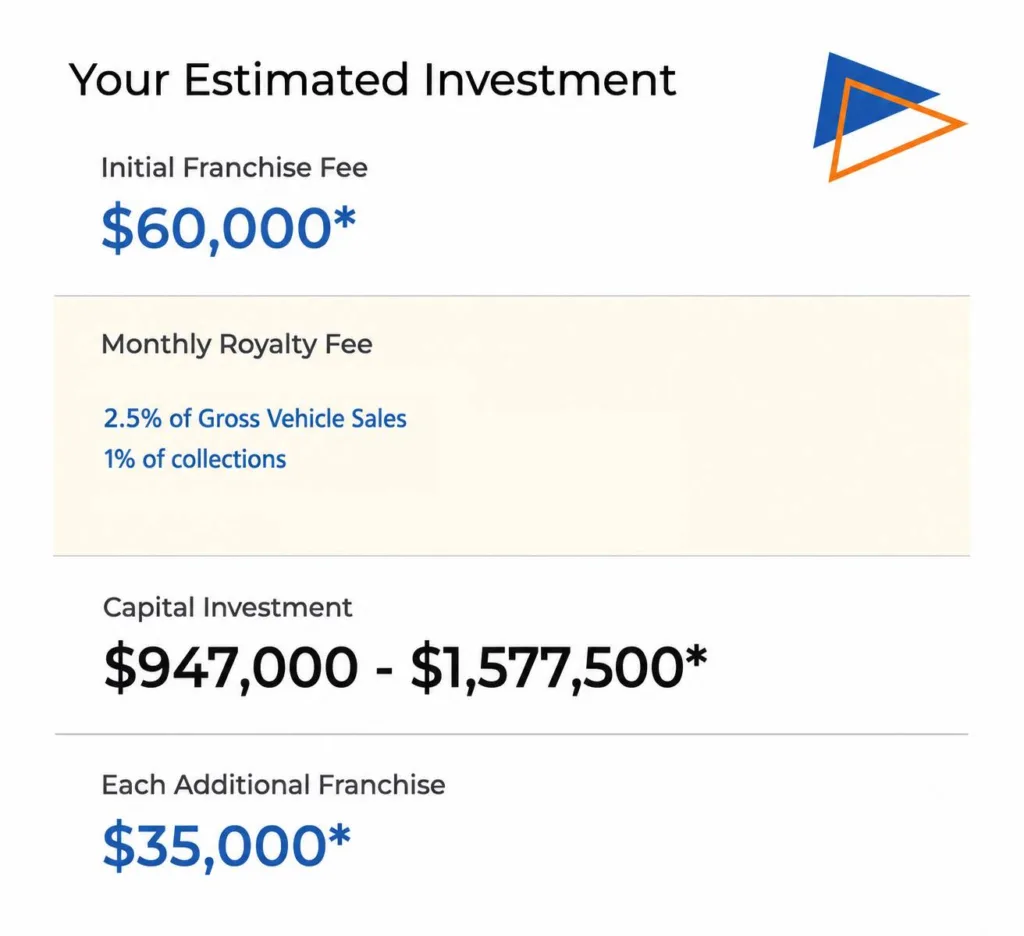Image resolution: width=1024 pixels, height=936 pixels.
Task: Click the $60,000* franchise fee amount
Action: tap(229, 228)
